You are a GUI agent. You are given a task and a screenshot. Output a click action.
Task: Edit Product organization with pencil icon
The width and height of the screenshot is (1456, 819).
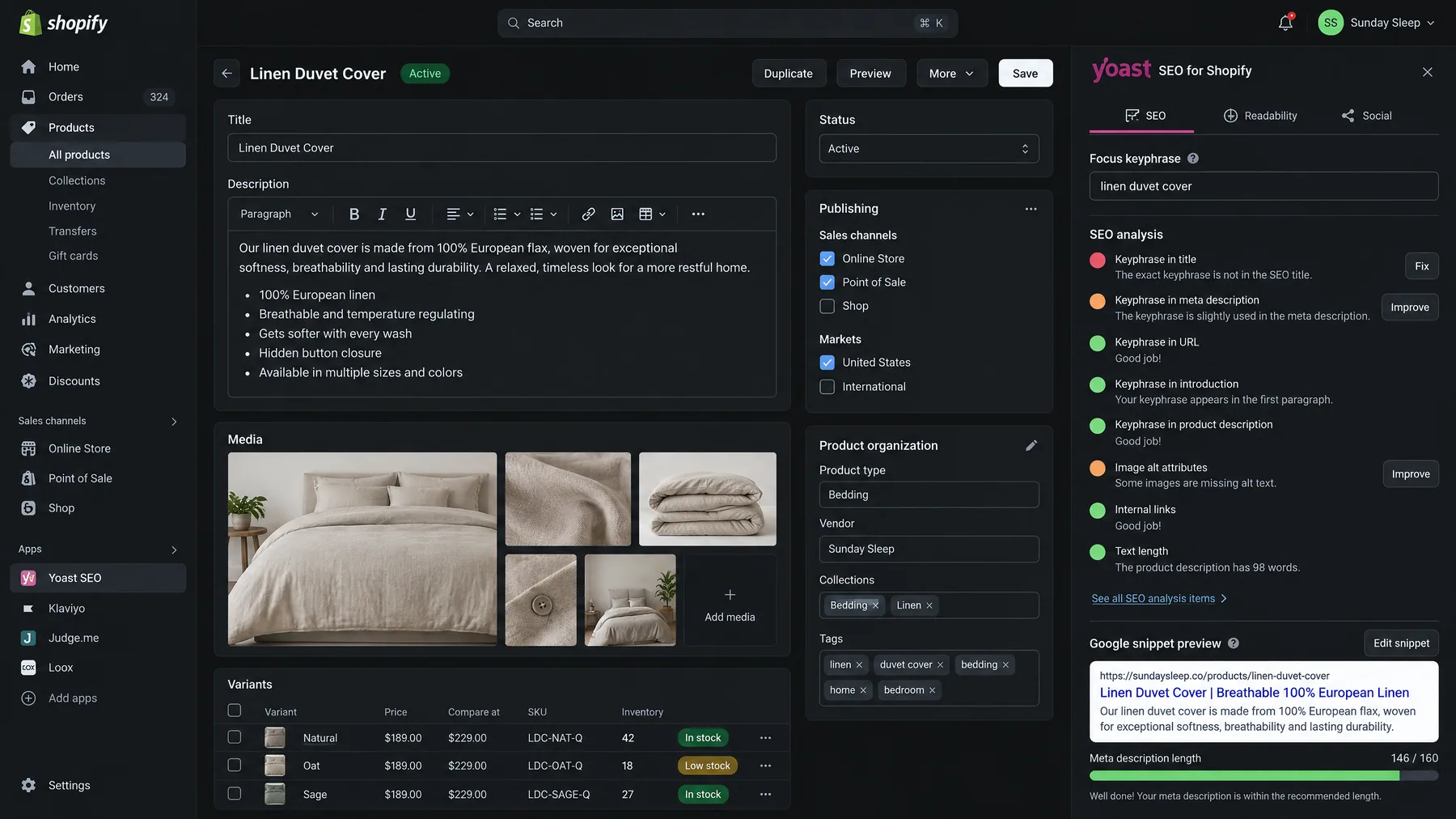[x=1031, y=446]
